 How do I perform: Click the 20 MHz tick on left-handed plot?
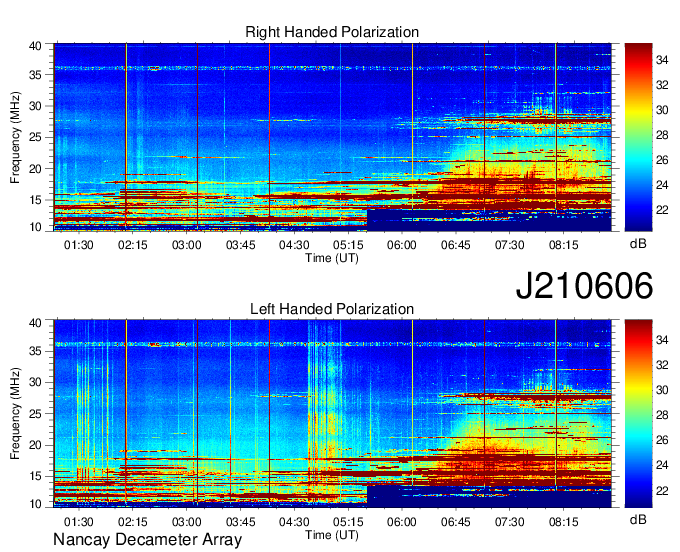pyautogui.click(x=35, y=445)
